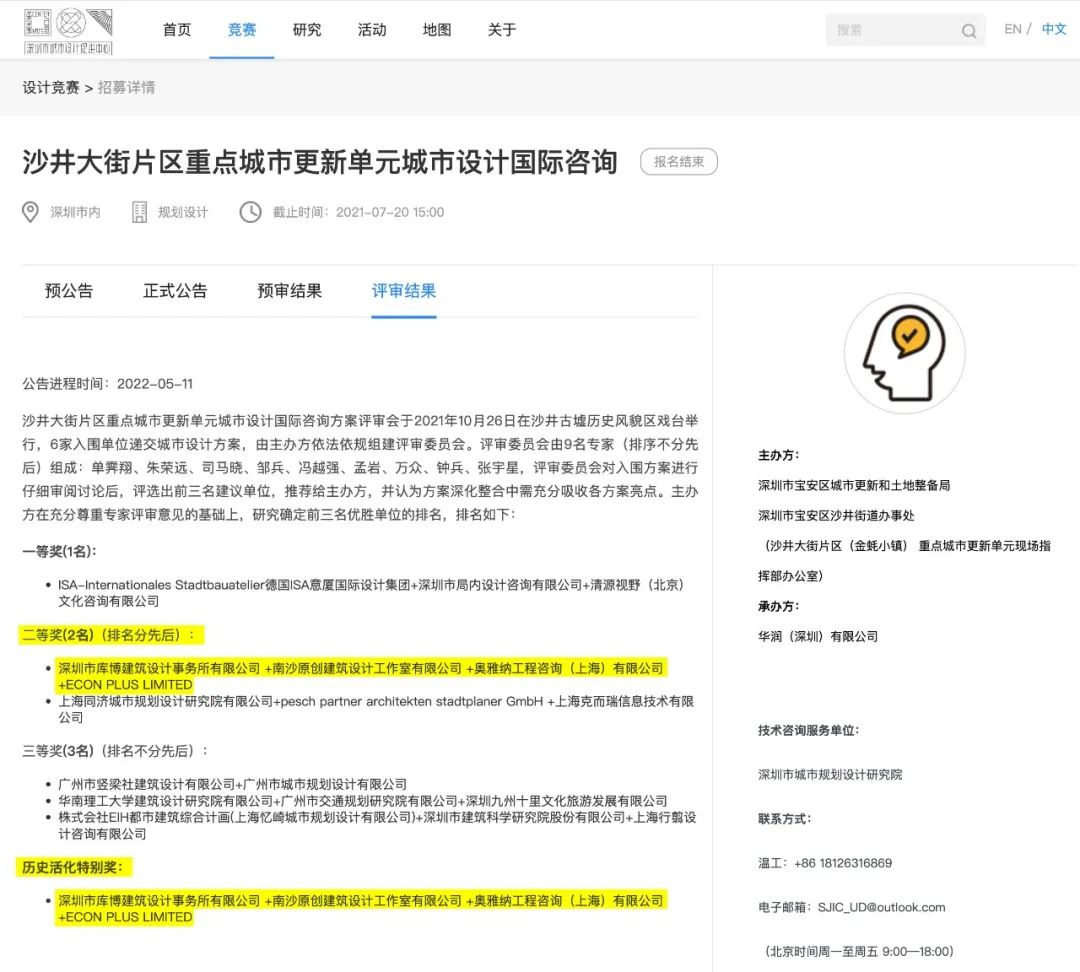The width and height of the screenshot is (1080, 972).
Task: Switch to the 预公告 tab
Action: (69, 291)
